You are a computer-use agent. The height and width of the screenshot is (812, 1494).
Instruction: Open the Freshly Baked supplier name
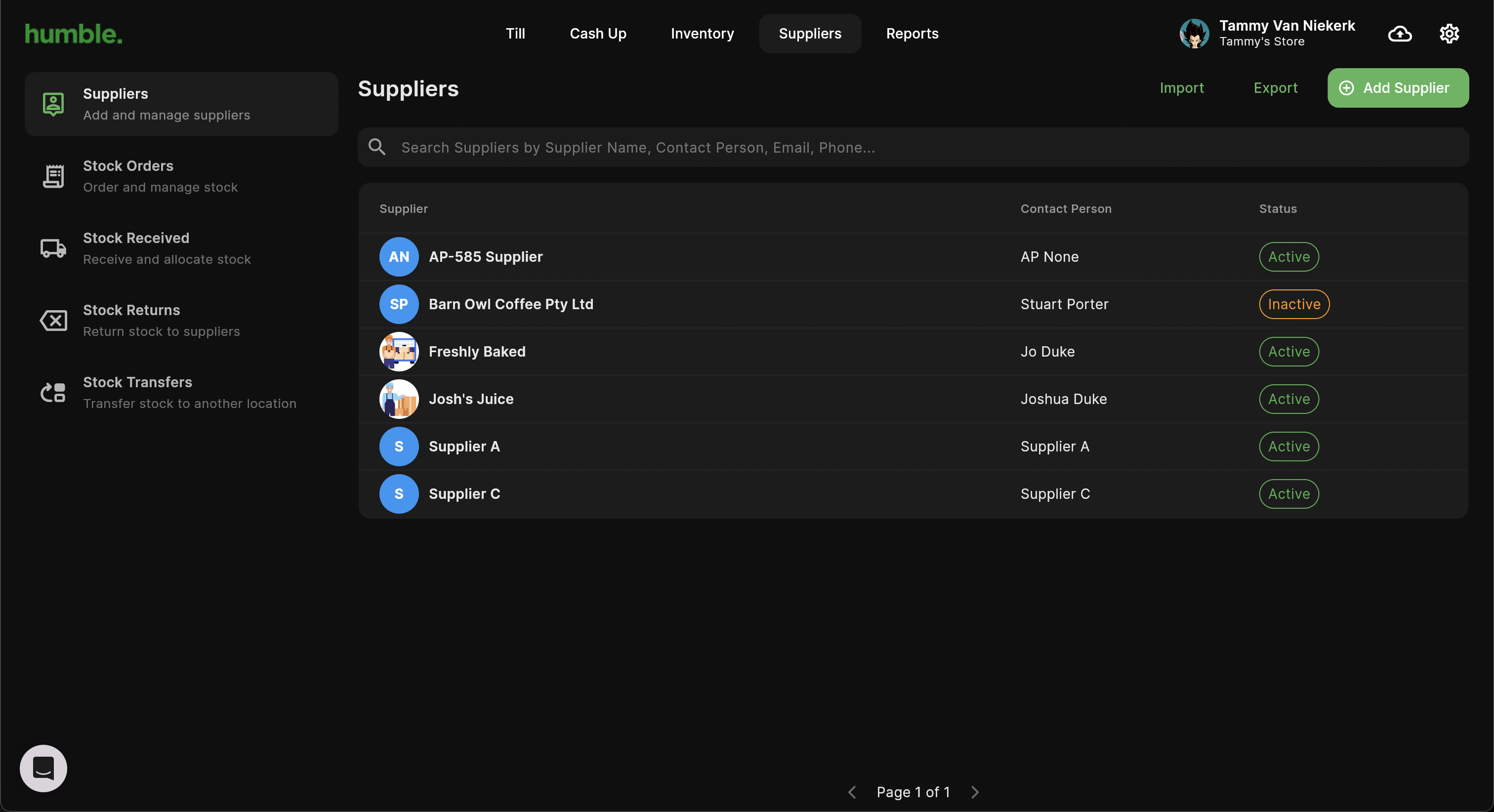[477, 352]
